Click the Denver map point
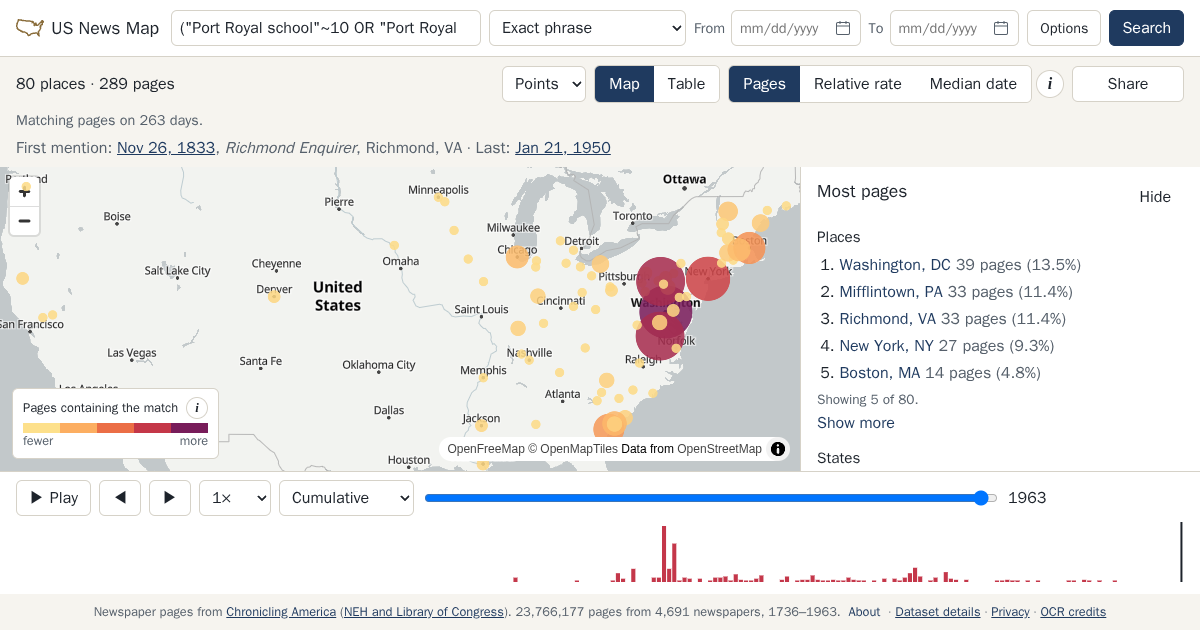1200x630 pixels. click(273, 296)
